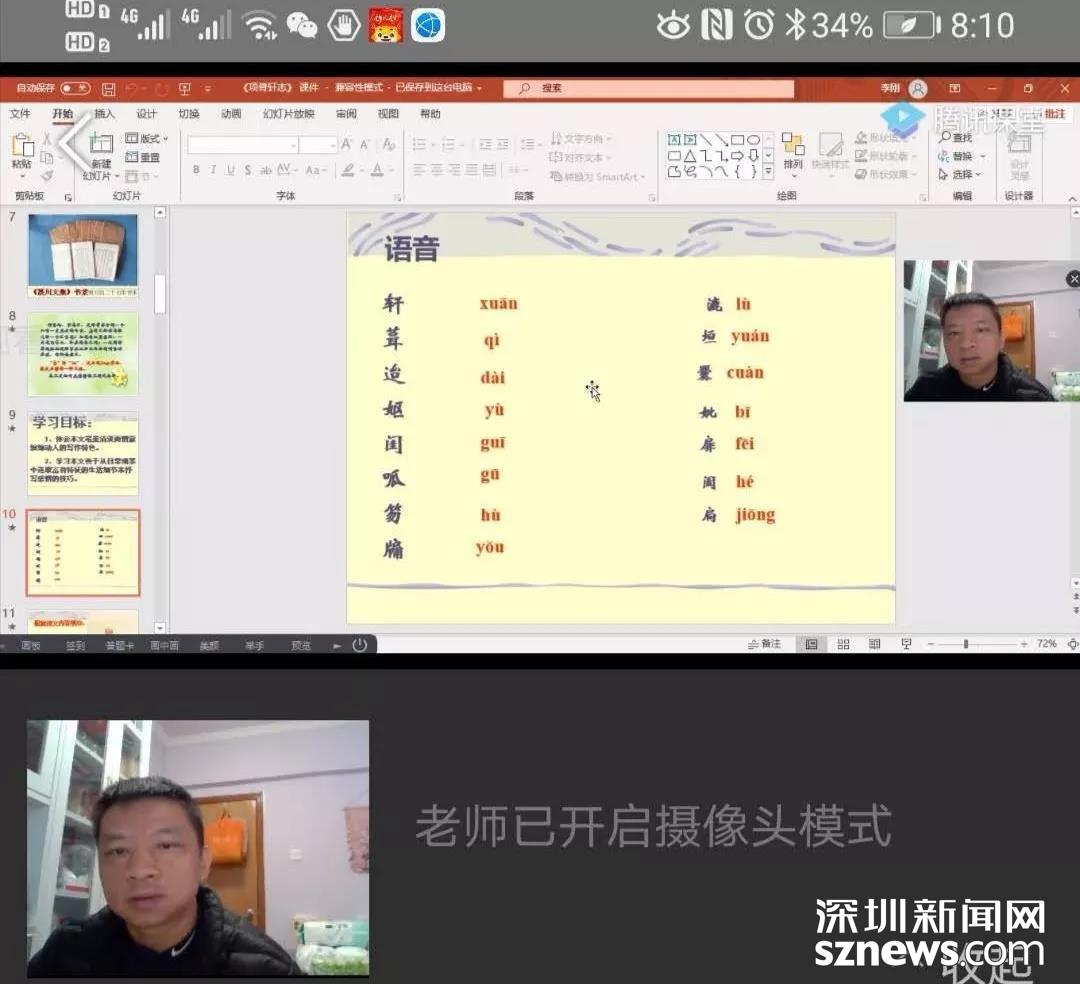Select slide 9 学习目标 thumbnail
The width and height of the screenshot is (1080, 984).
click(83, 452)
